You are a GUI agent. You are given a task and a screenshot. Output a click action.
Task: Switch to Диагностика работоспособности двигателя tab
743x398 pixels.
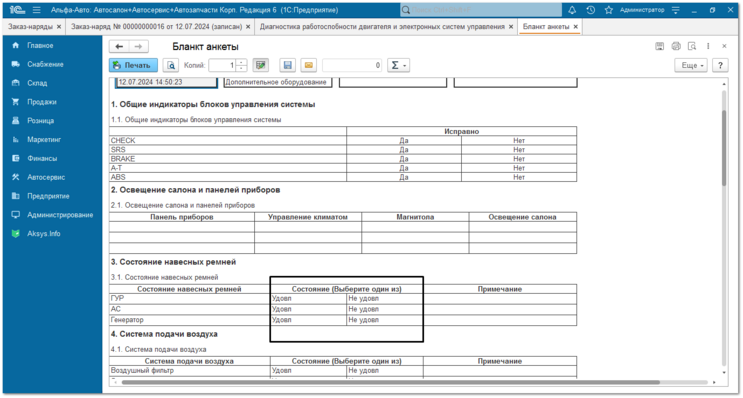(x=382, y=27)
